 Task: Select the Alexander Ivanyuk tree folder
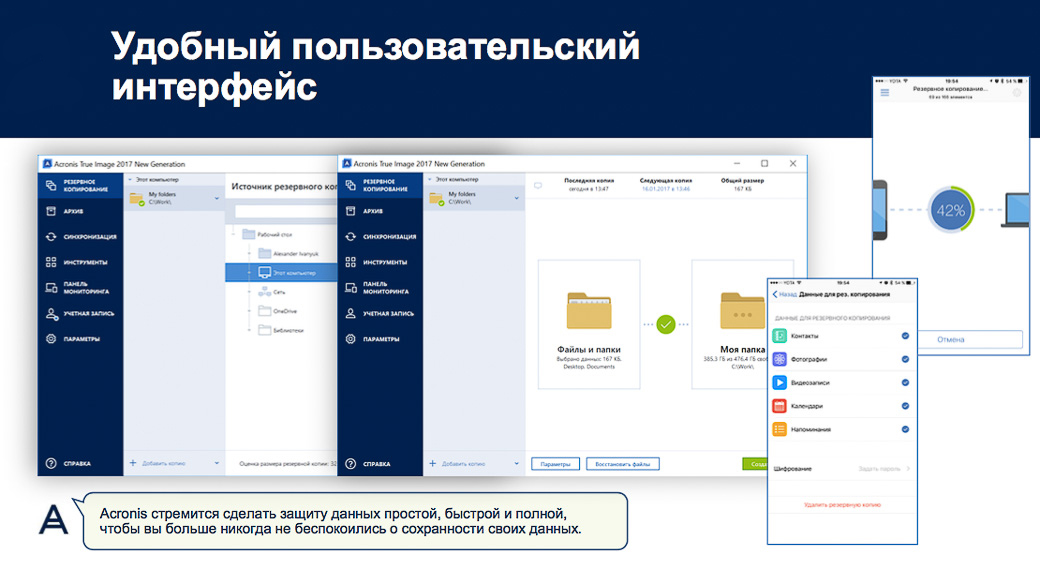289,253
